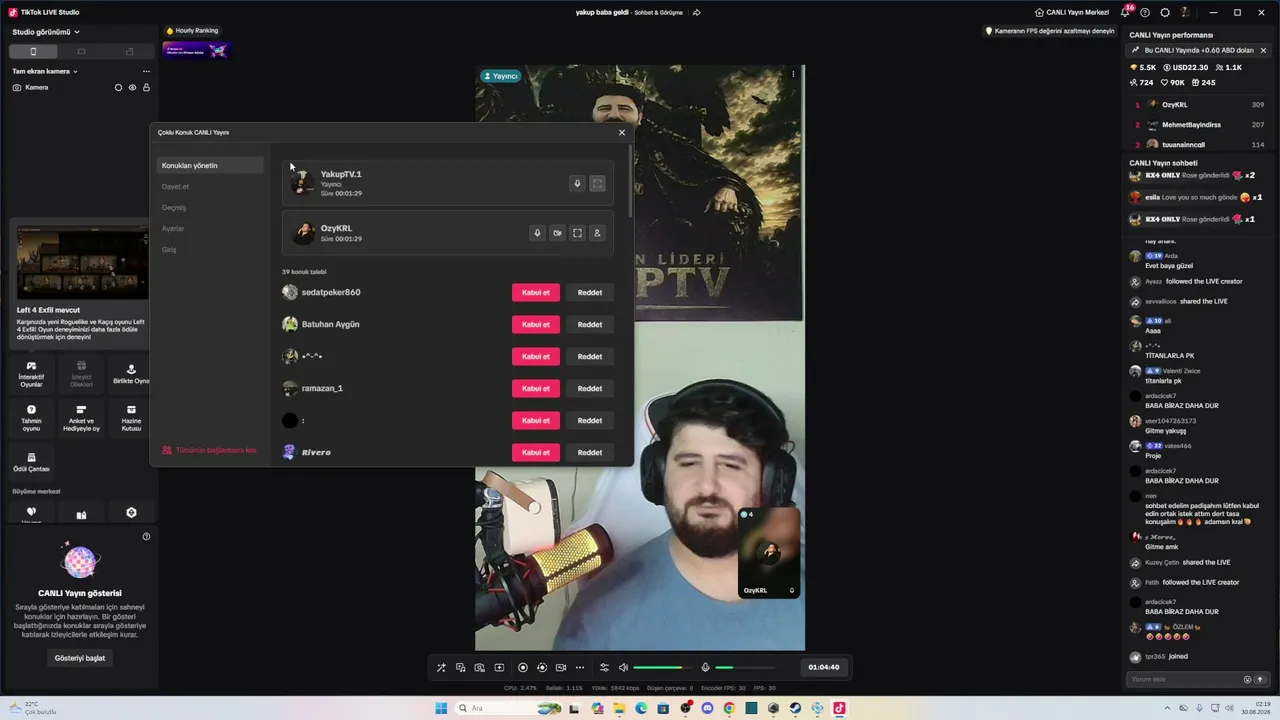Image resolution: width=1280 pixels, height=720 pixels.
Task: Open the more options ellipsis in bottom toolbar
Action: click(x=579, y=667)
